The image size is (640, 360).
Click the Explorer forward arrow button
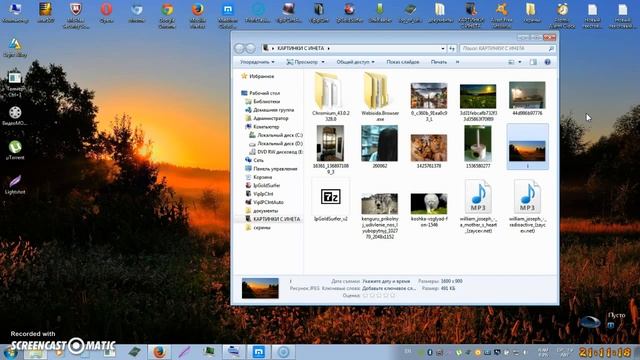point(250,49)
